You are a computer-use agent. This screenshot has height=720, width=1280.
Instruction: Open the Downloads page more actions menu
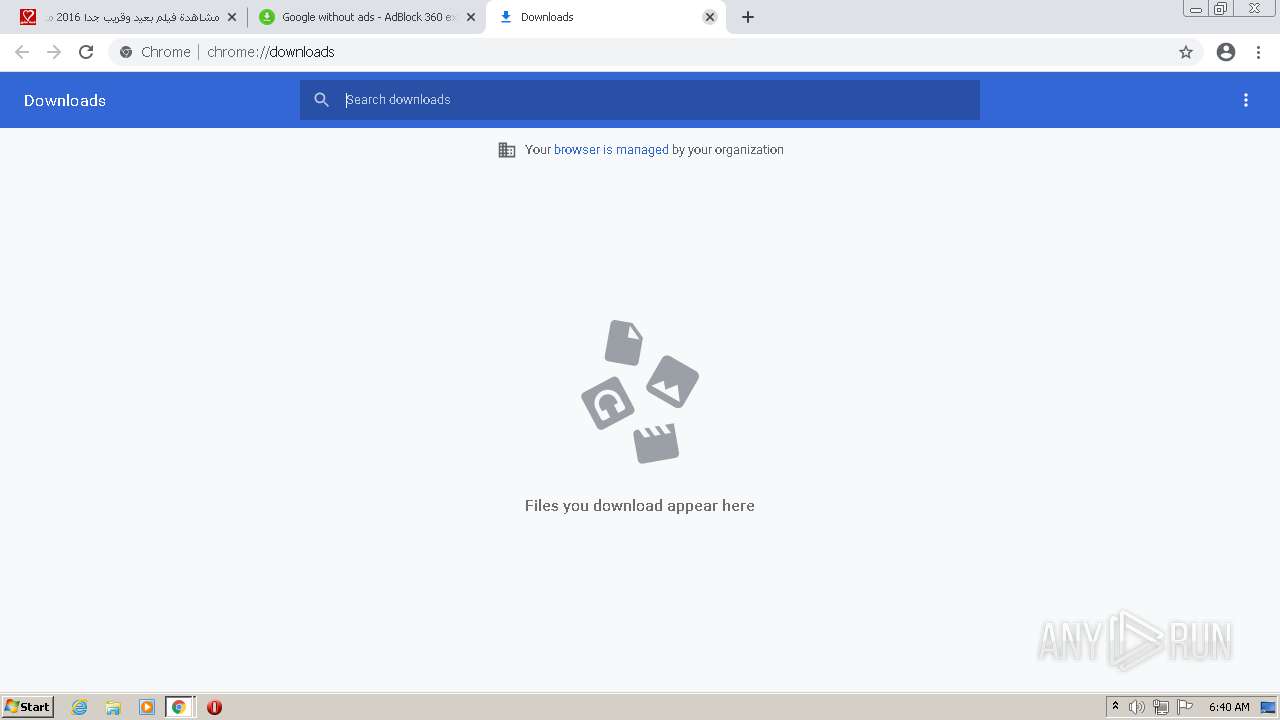(1246, 100)
